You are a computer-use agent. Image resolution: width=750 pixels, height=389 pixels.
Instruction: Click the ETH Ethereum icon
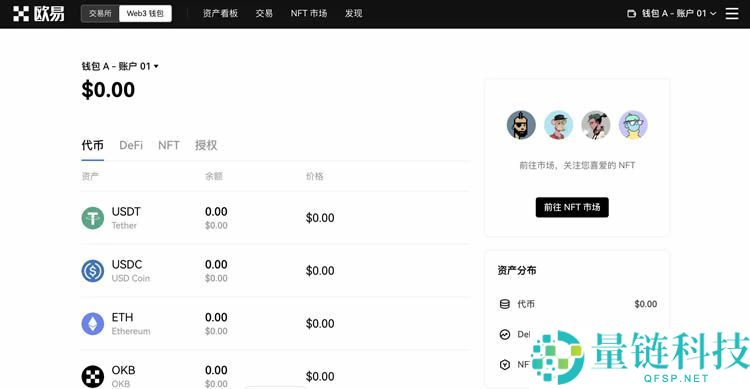[x=93, y=323]
